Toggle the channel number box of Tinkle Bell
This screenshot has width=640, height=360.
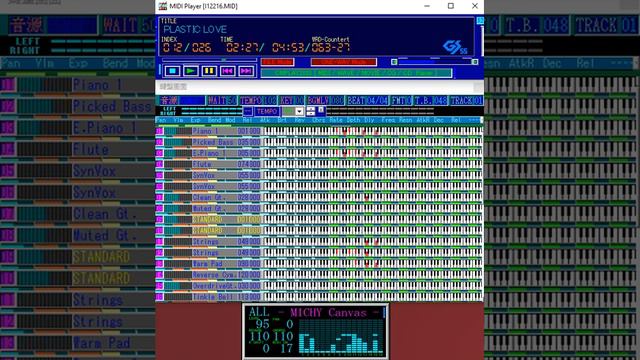click(x=159, y=297)
